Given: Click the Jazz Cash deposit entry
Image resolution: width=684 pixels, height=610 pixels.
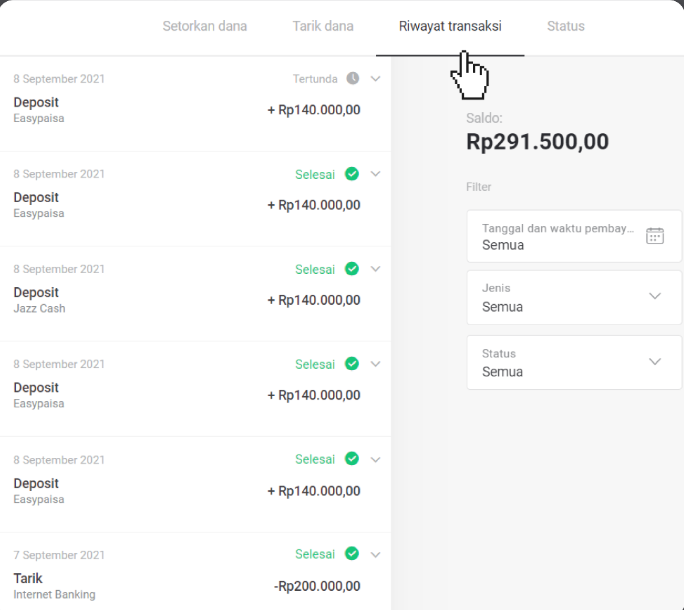Looking at the screenshot, I should [190, 300].
